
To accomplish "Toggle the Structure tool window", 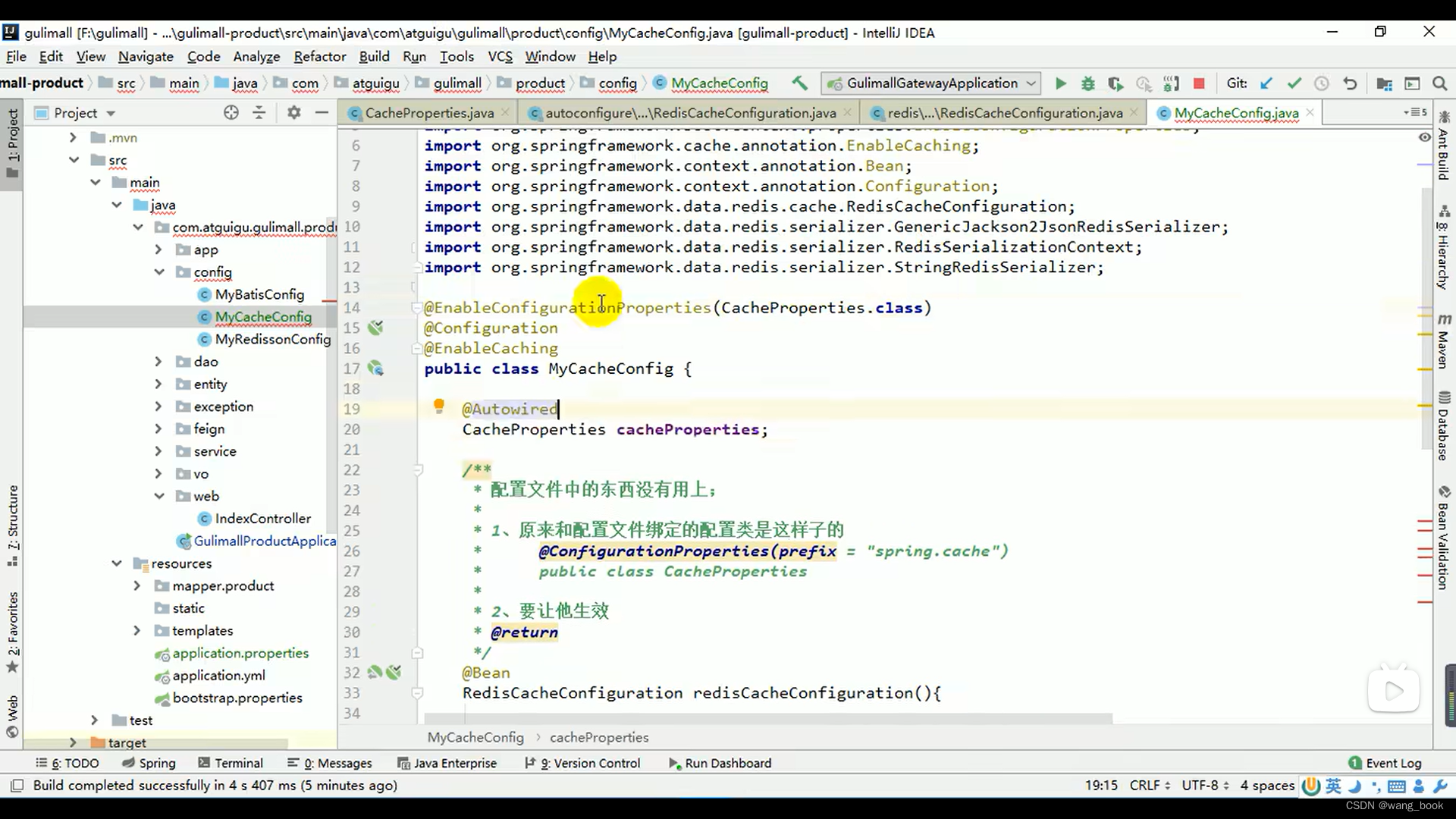I will click(x=12, y=526).
